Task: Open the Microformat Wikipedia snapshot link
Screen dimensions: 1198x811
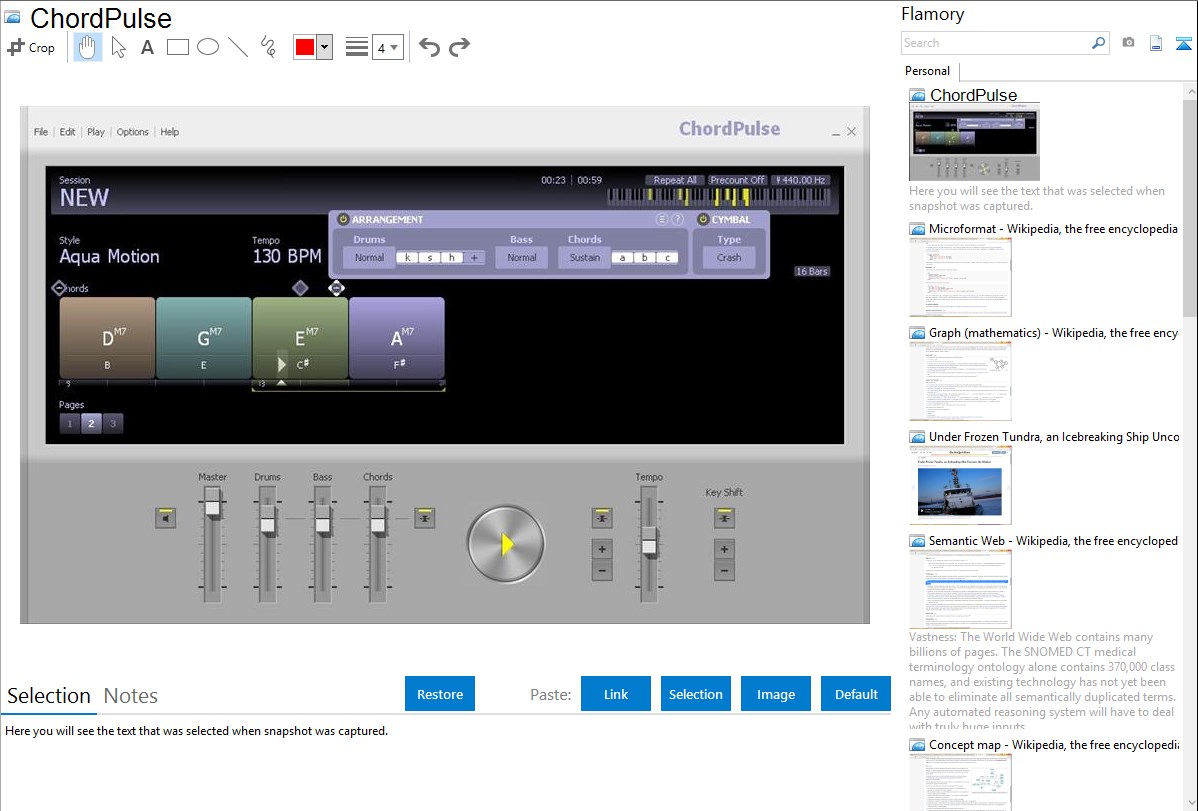Action: click(x=1053, y=229)
